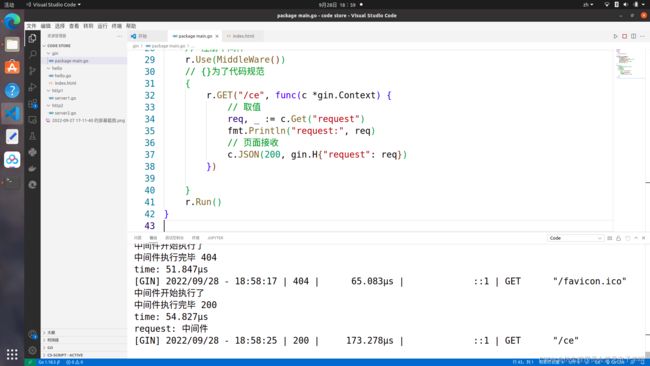
Task: Open server2.go in the file tree
Action: click(84, 113)
